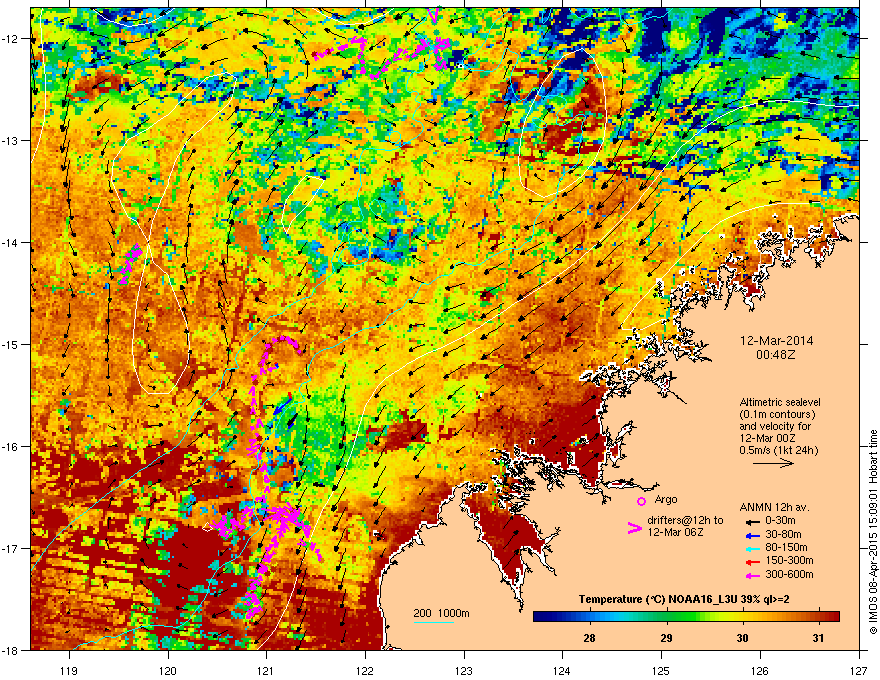Image resolution: width=880 pixels, height=680 pixels.
Task: Click the longitude axis label 127
Action: click(859, 670)
